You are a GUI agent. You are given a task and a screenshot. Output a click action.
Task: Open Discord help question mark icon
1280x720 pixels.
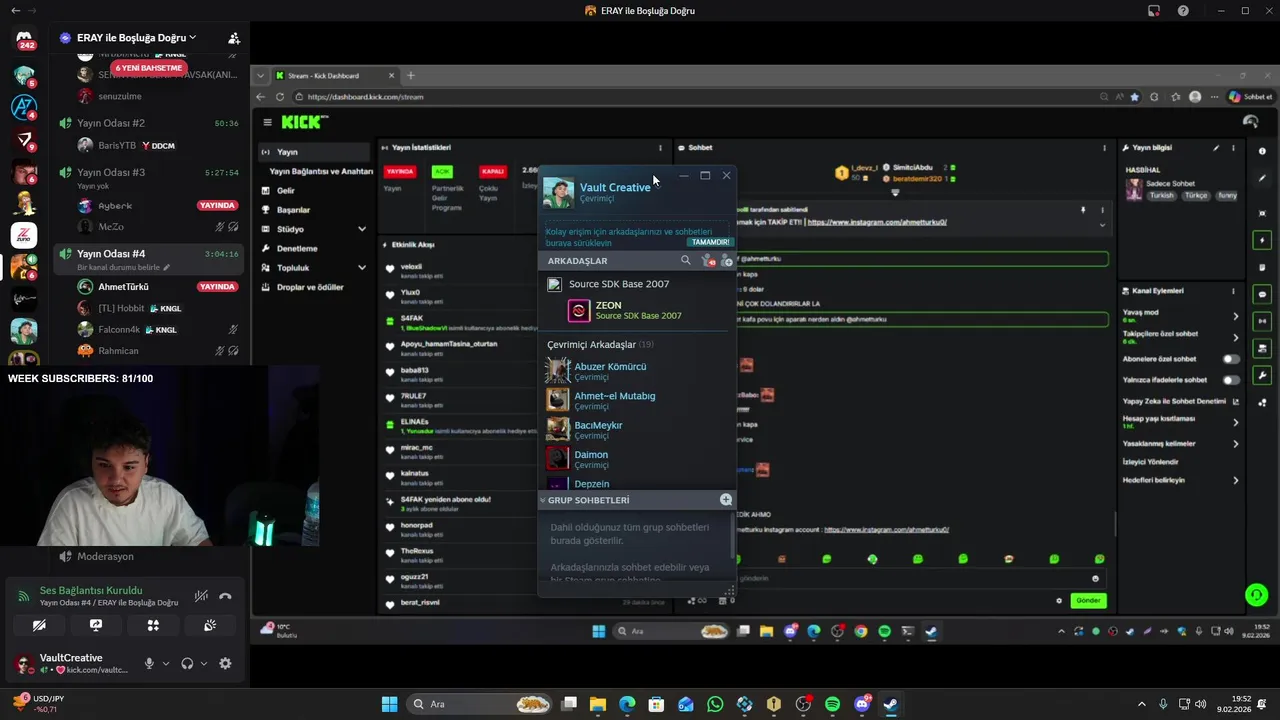pyautogui.click(x=1184, y=11)
